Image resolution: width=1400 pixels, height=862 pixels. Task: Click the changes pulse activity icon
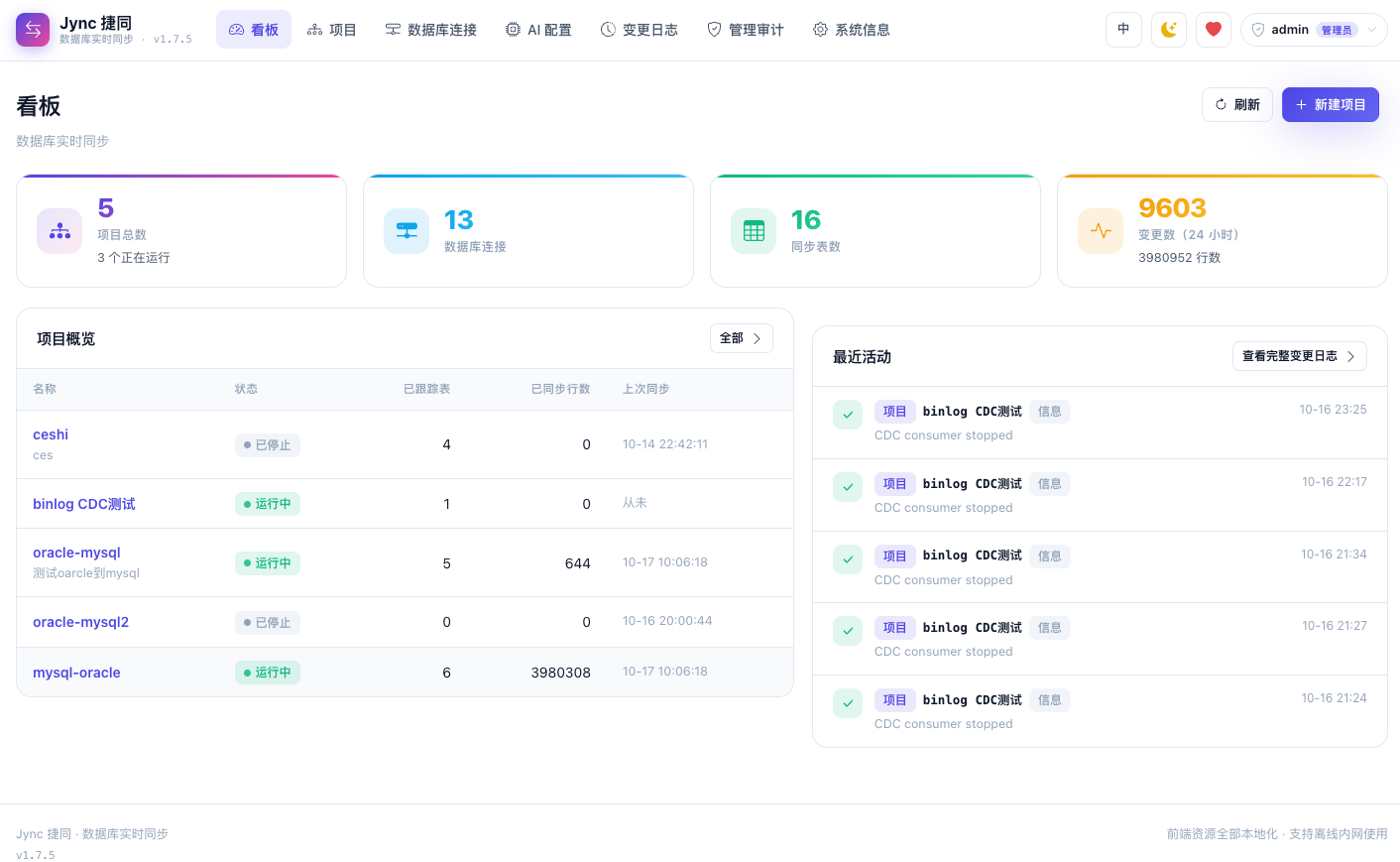(x=1101, y=231)
